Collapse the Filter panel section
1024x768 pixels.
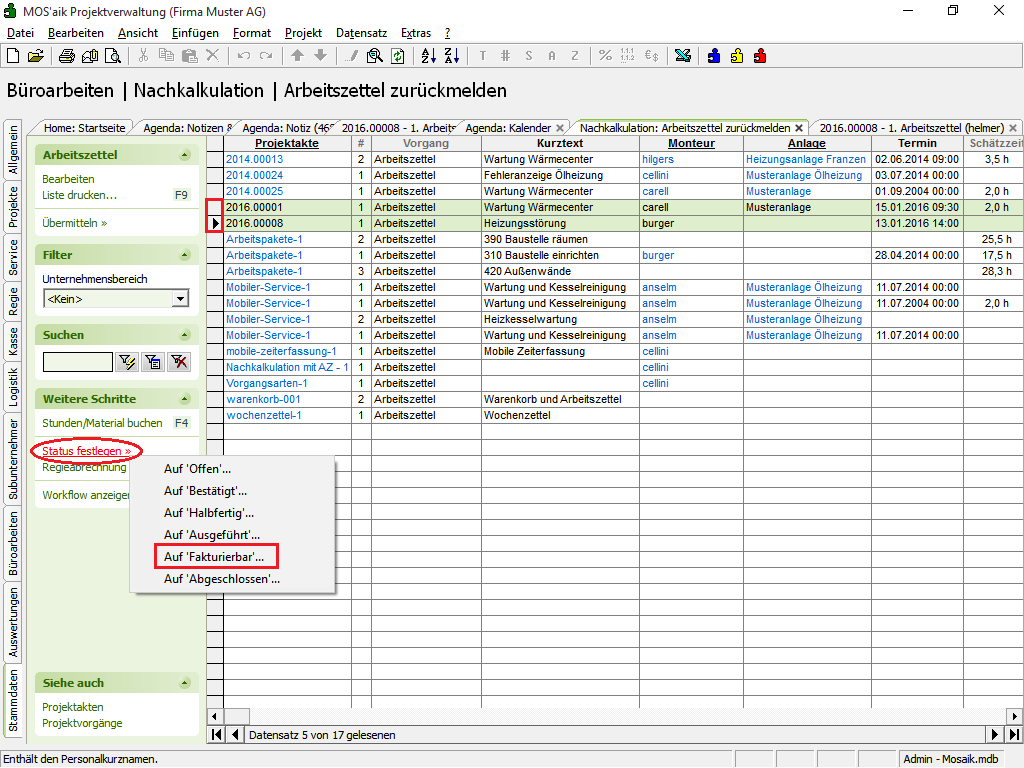point(184,255)
